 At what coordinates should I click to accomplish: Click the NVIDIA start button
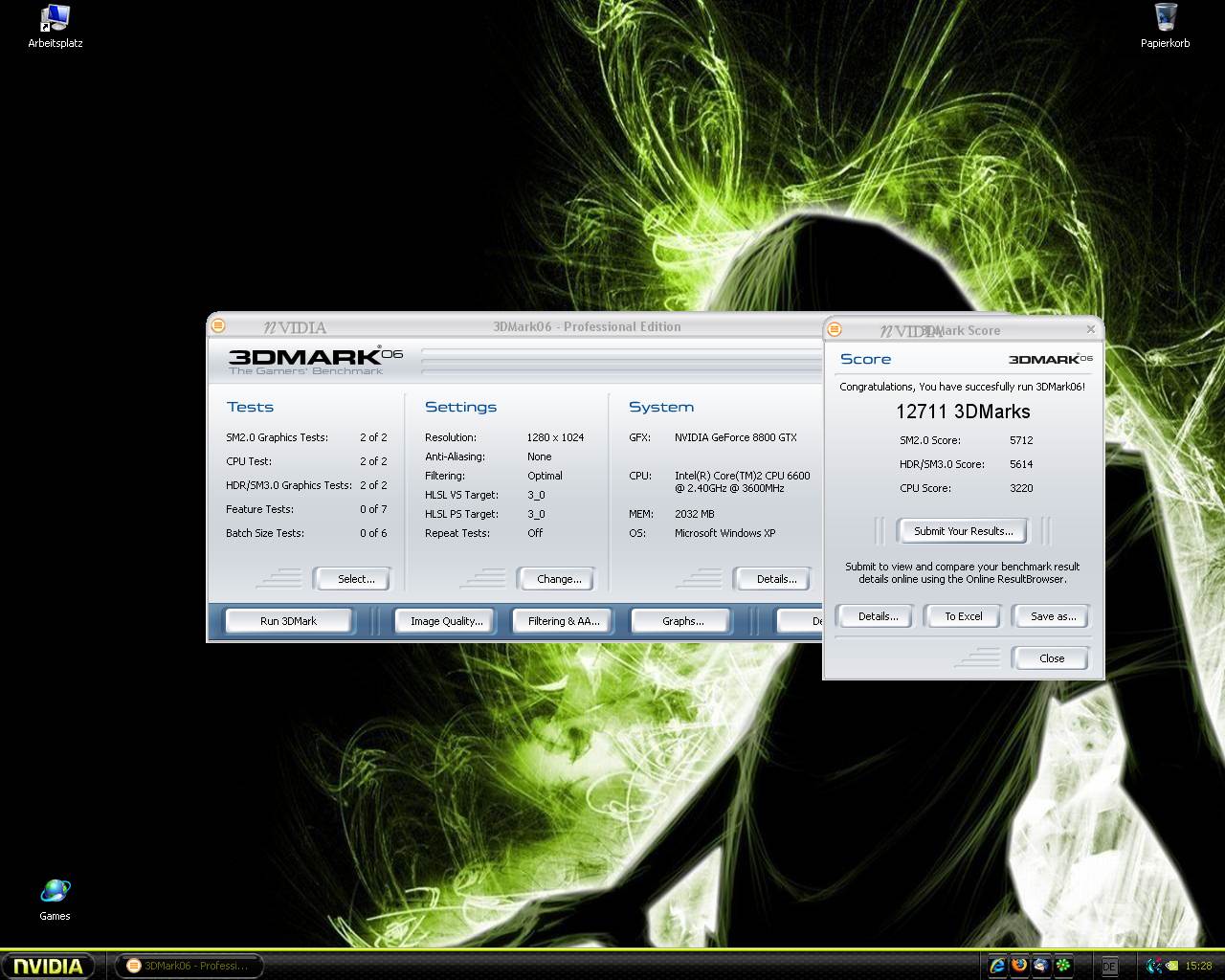[x=48, y=966]
